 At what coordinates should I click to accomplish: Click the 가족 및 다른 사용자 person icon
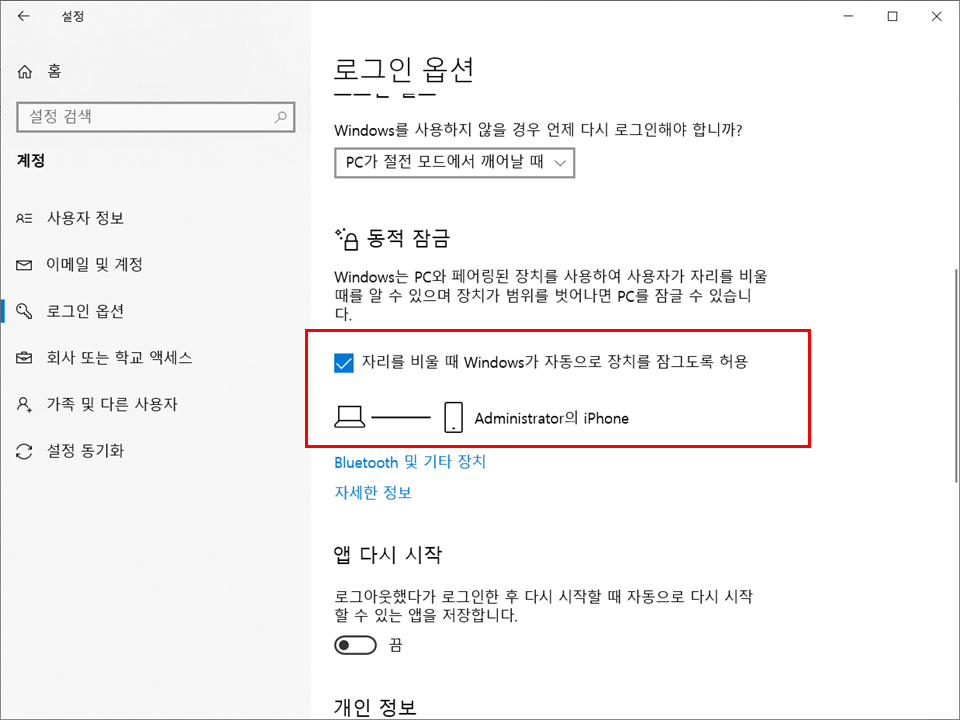coord(24,404)
